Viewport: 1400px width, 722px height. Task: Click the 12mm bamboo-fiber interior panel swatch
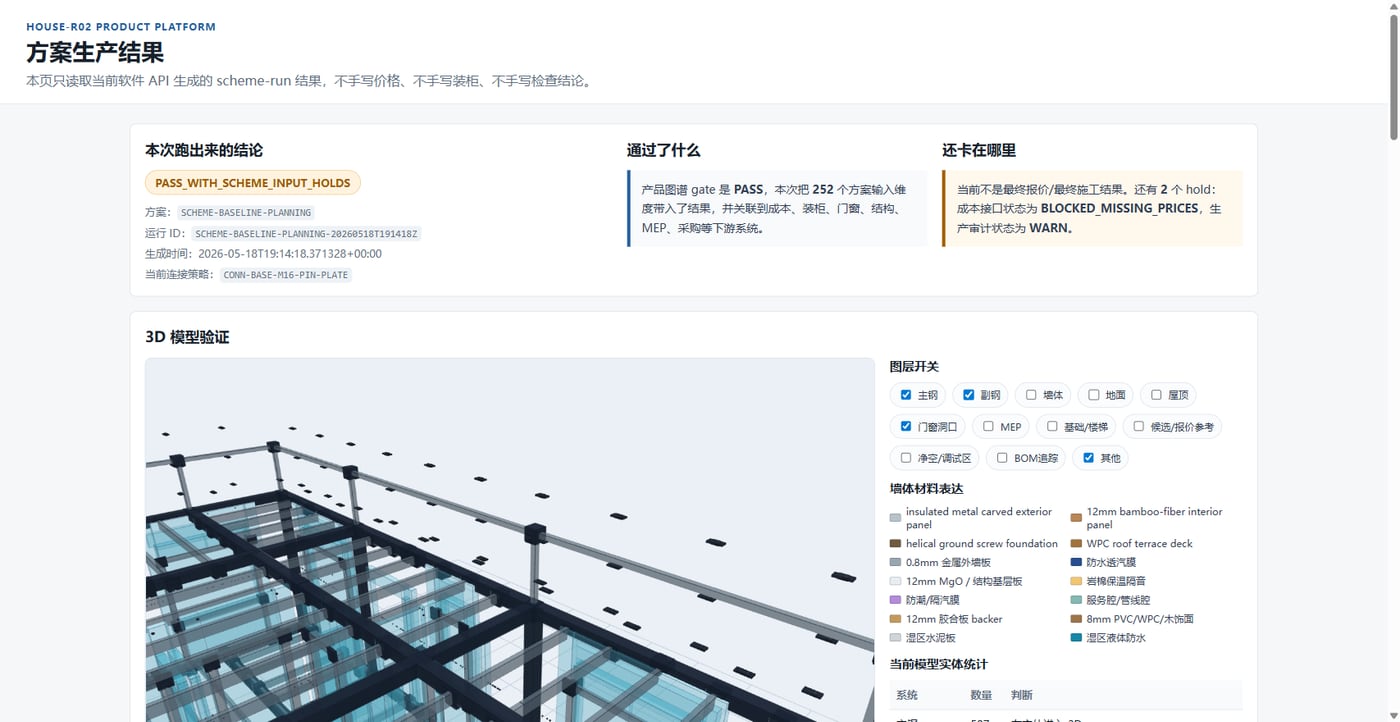click(x=1076, y=518)
